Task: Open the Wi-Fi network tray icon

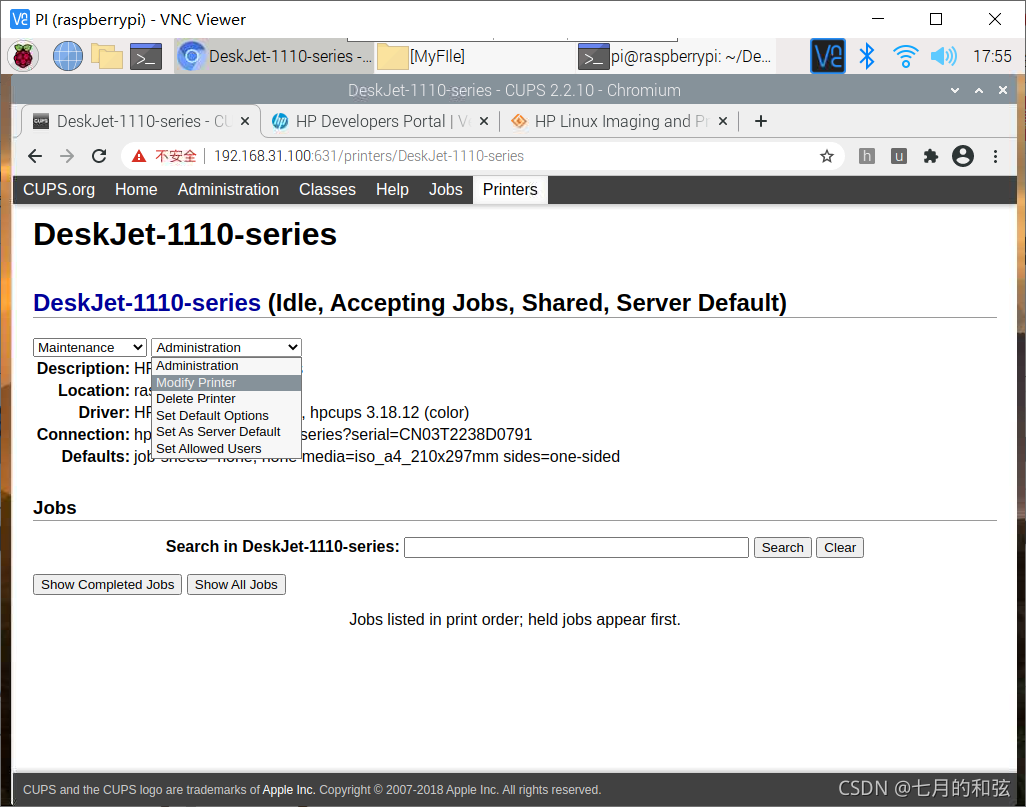Action: click(x=906, y=56)
